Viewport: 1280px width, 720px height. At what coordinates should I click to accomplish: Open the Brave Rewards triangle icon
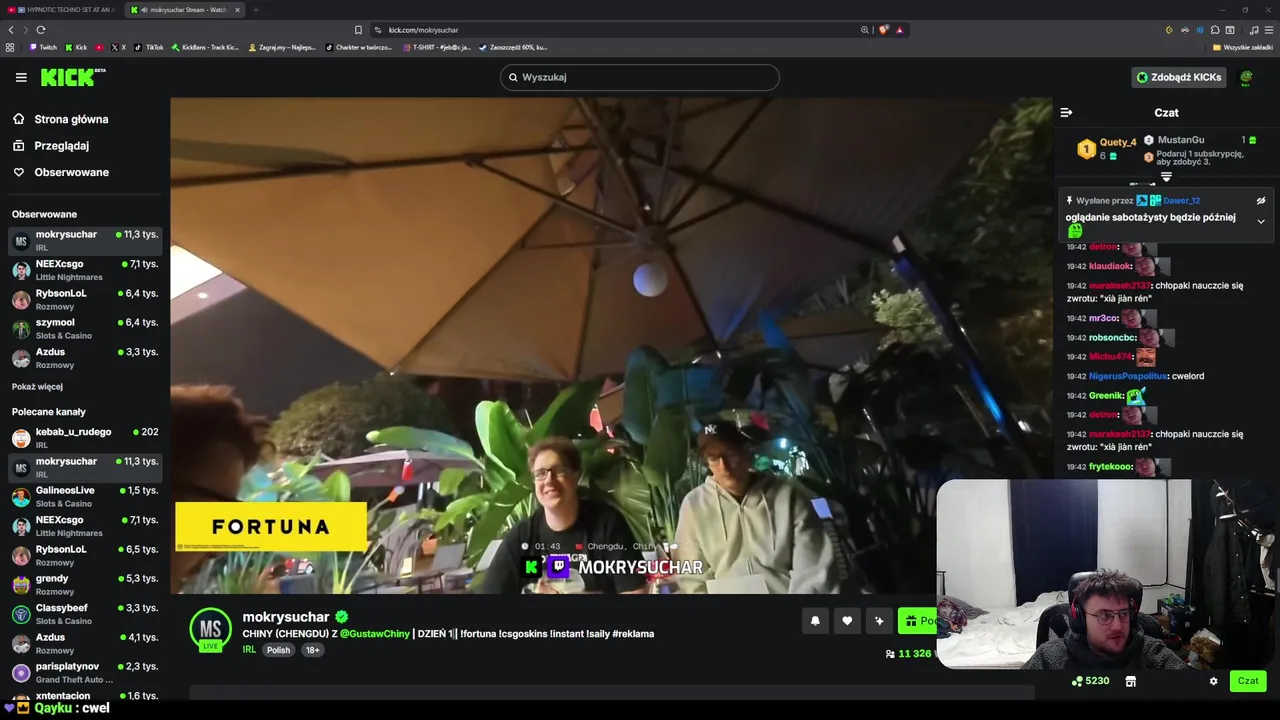click(900, 30)
